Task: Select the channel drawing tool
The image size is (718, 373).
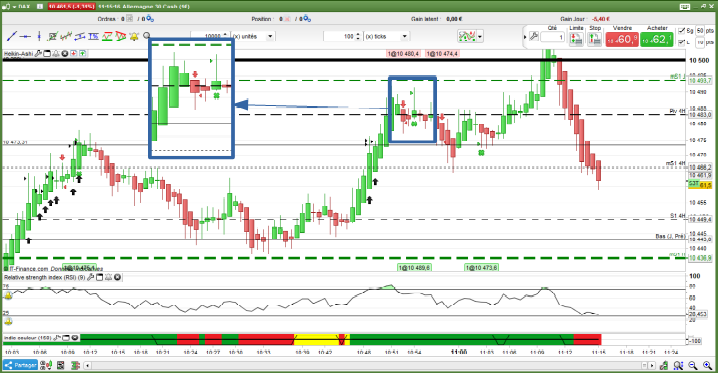Action: 80,36
